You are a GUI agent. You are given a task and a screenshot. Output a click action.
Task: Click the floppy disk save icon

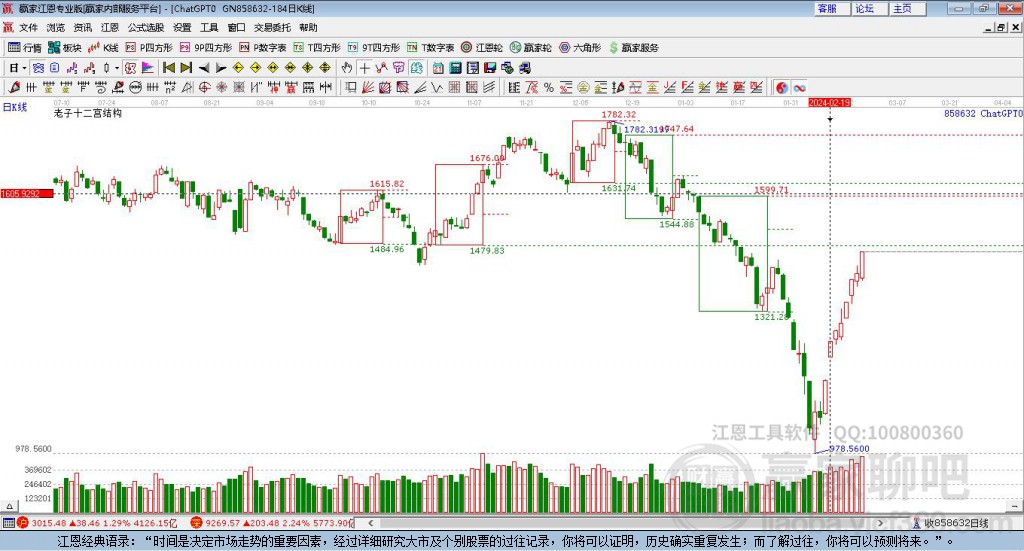click(490, 68)
